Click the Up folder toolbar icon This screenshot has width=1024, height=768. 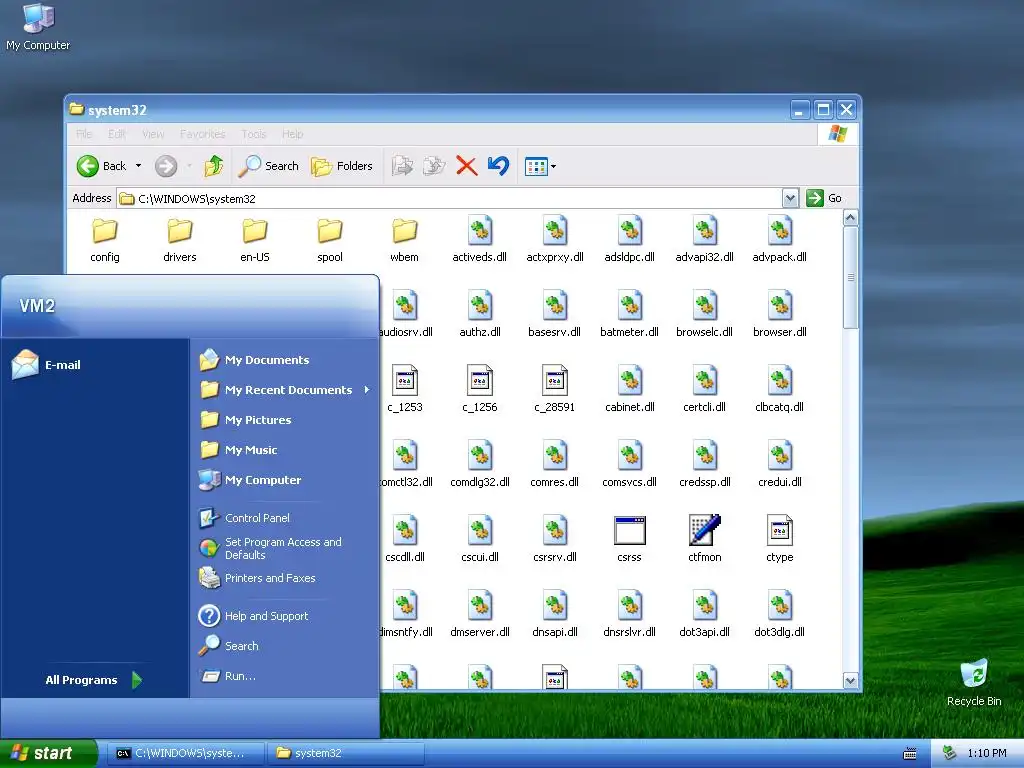[x=214, y=166]
